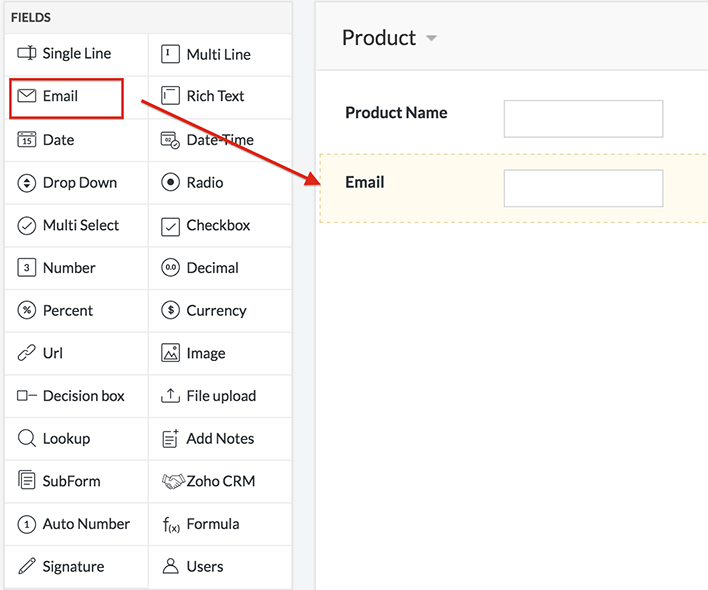Add a File upload field
This screenshot has width=708, height=590.
tap(220, 396)
